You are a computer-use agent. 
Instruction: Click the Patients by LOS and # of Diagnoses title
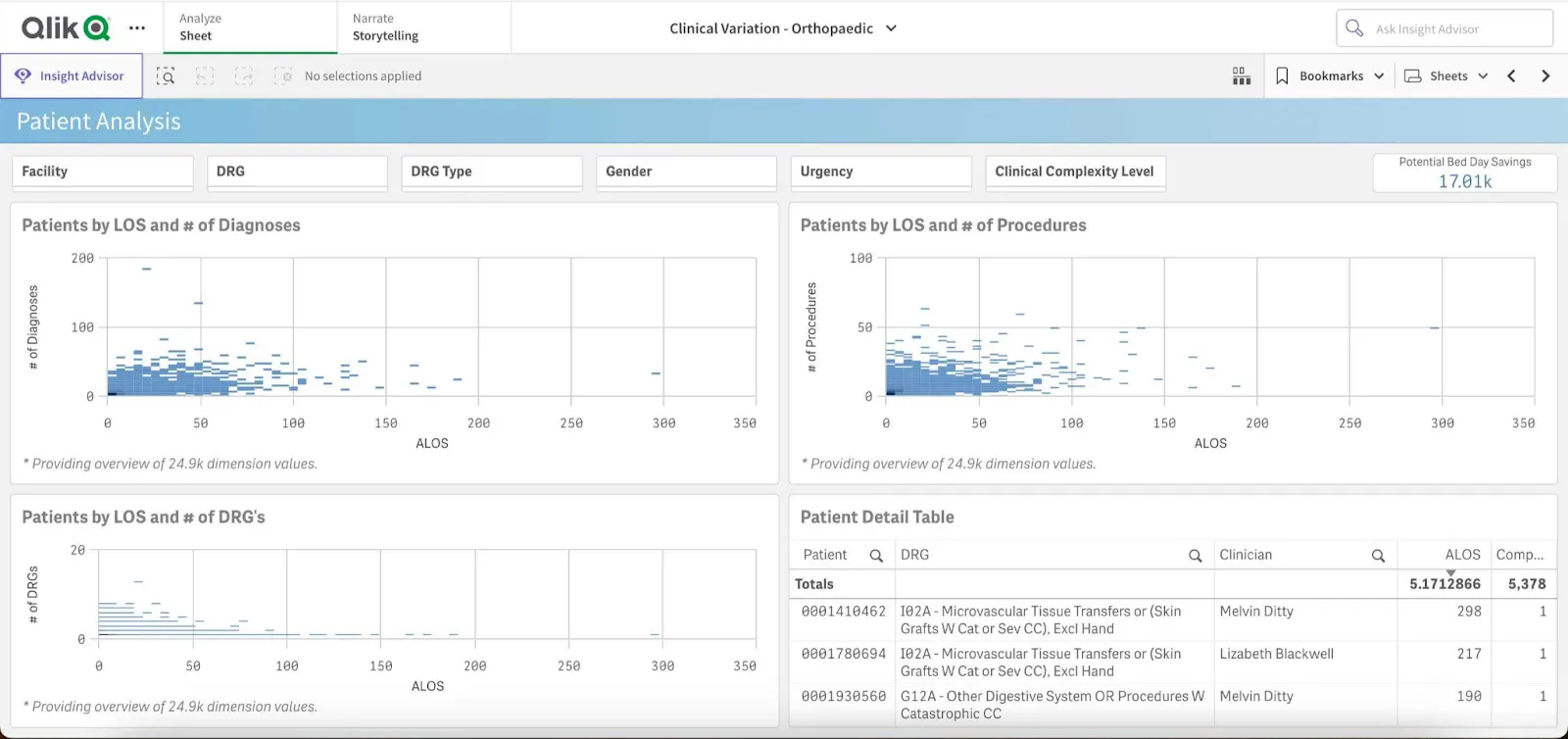161,225
